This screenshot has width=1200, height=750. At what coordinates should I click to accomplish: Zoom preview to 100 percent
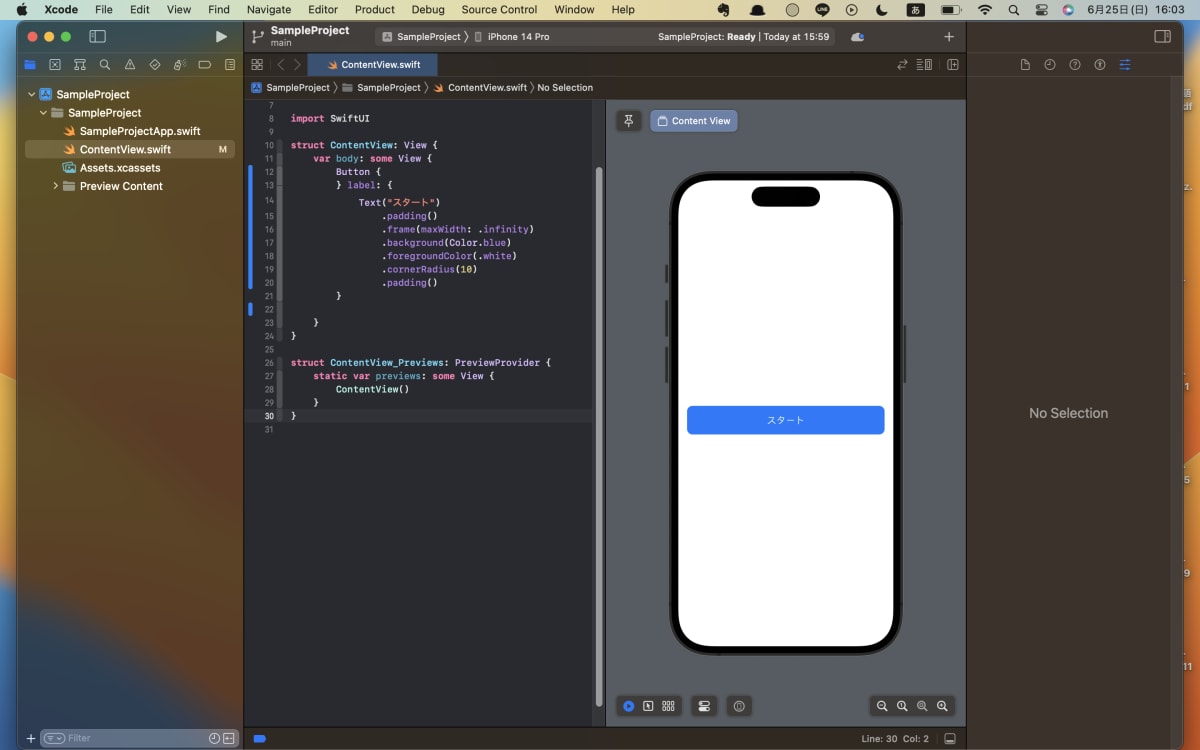tap(902, 706)
